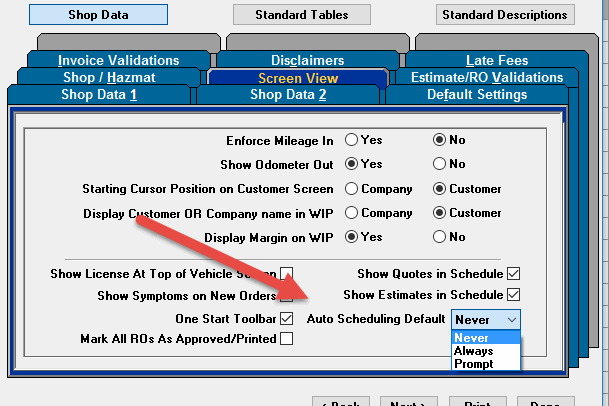Collapse the Auto Scheduling Default dropdown arrow
This screenshot has height=406, width=609.
pos(512,320)
